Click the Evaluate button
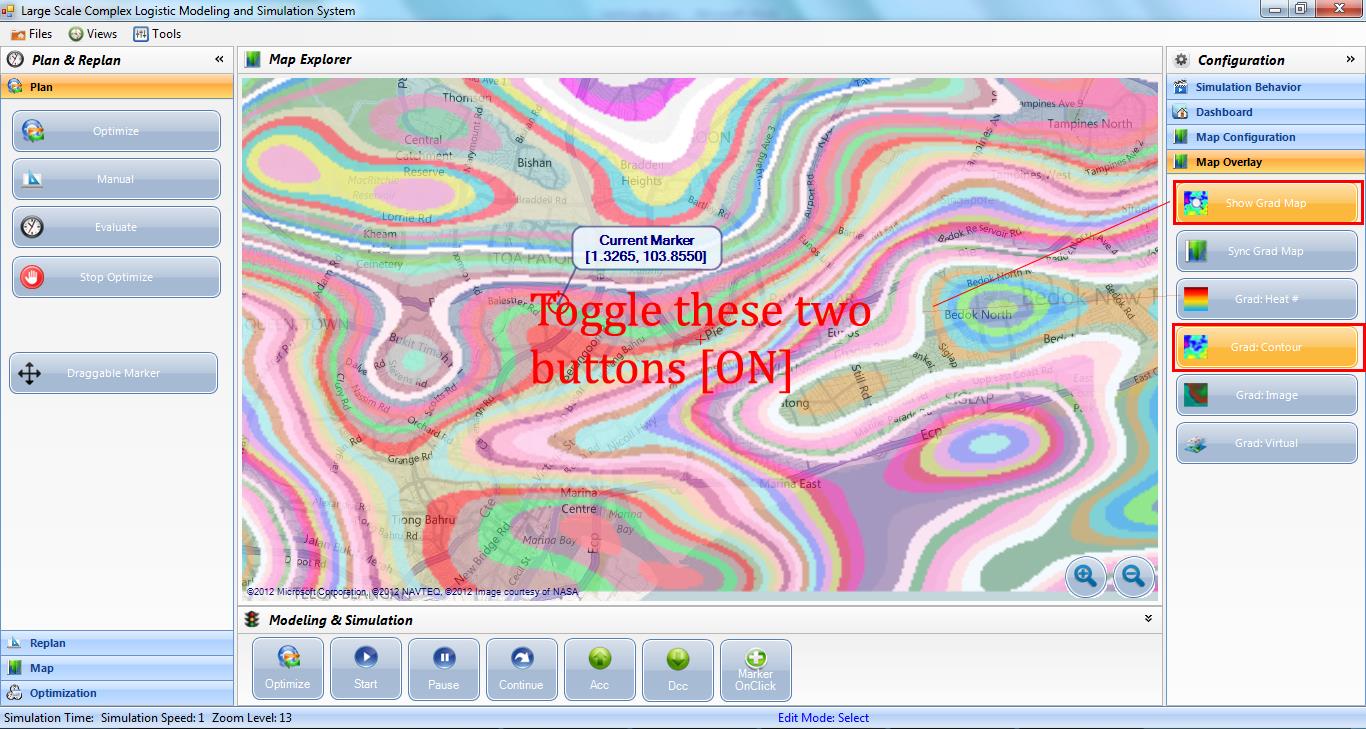Screen dimensions: 1366x729 click(x=116, y=227)
